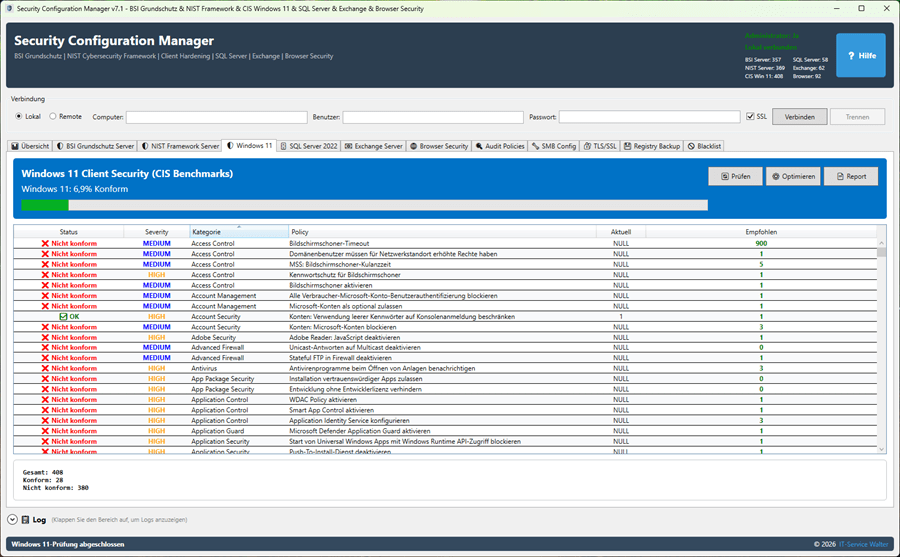Open the SQL Server 2022 tab
The width and height of the screenshot is (900, 557).
309,146
